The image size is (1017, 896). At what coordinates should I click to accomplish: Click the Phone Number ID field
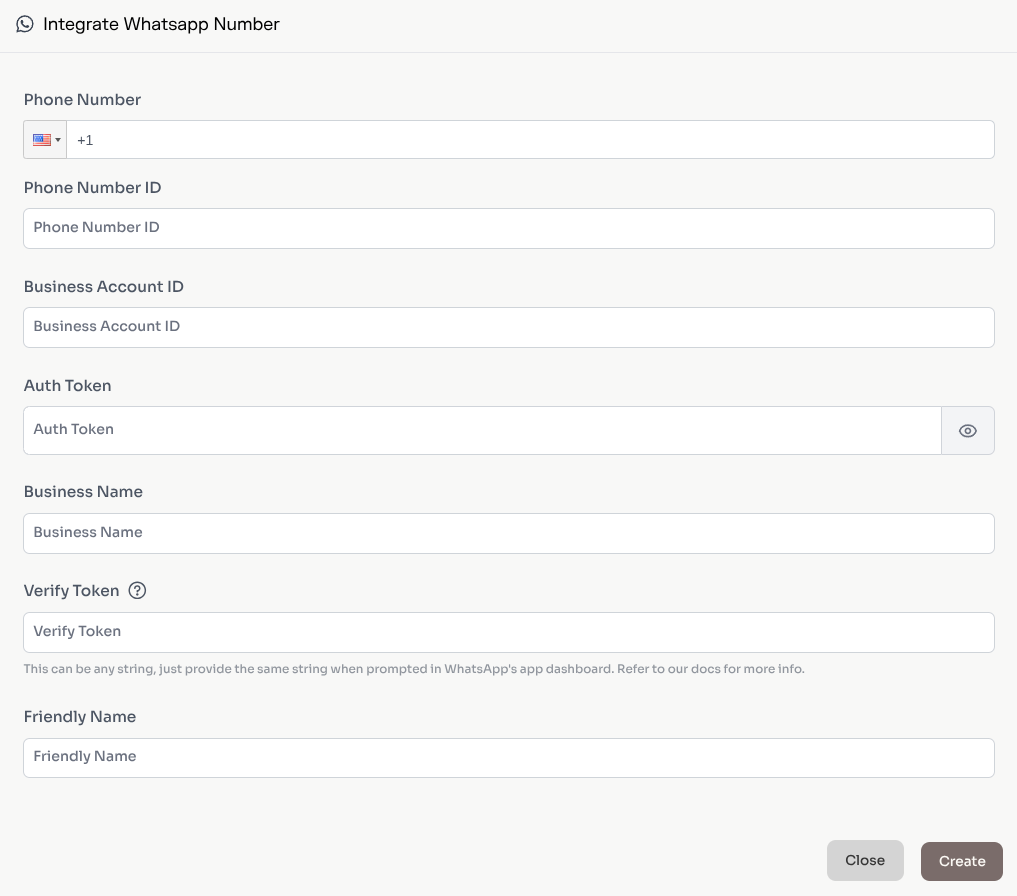(x=400, y=228)
